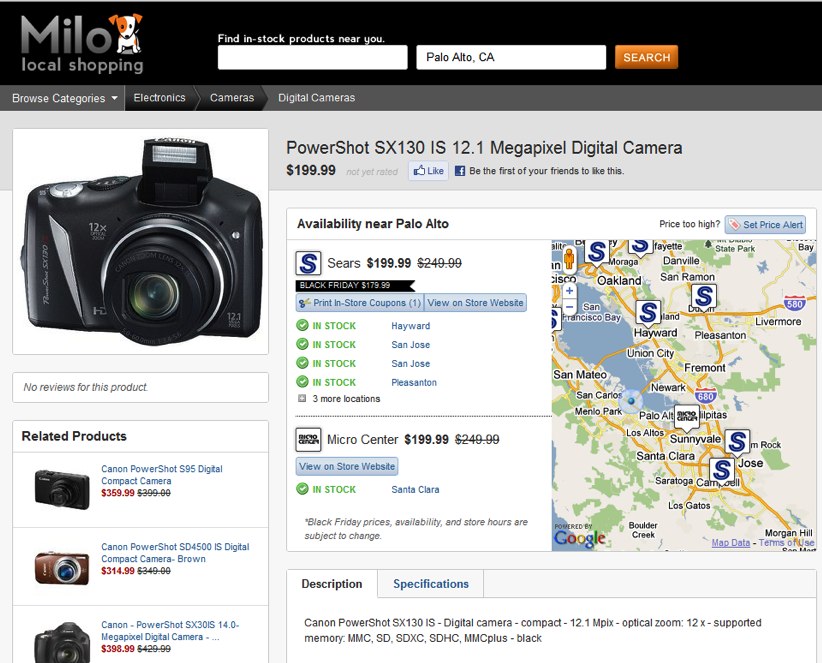Select the Digital Cameras breadcrumb
Screen dimensions: 822x663
click(x=316, y=98)
